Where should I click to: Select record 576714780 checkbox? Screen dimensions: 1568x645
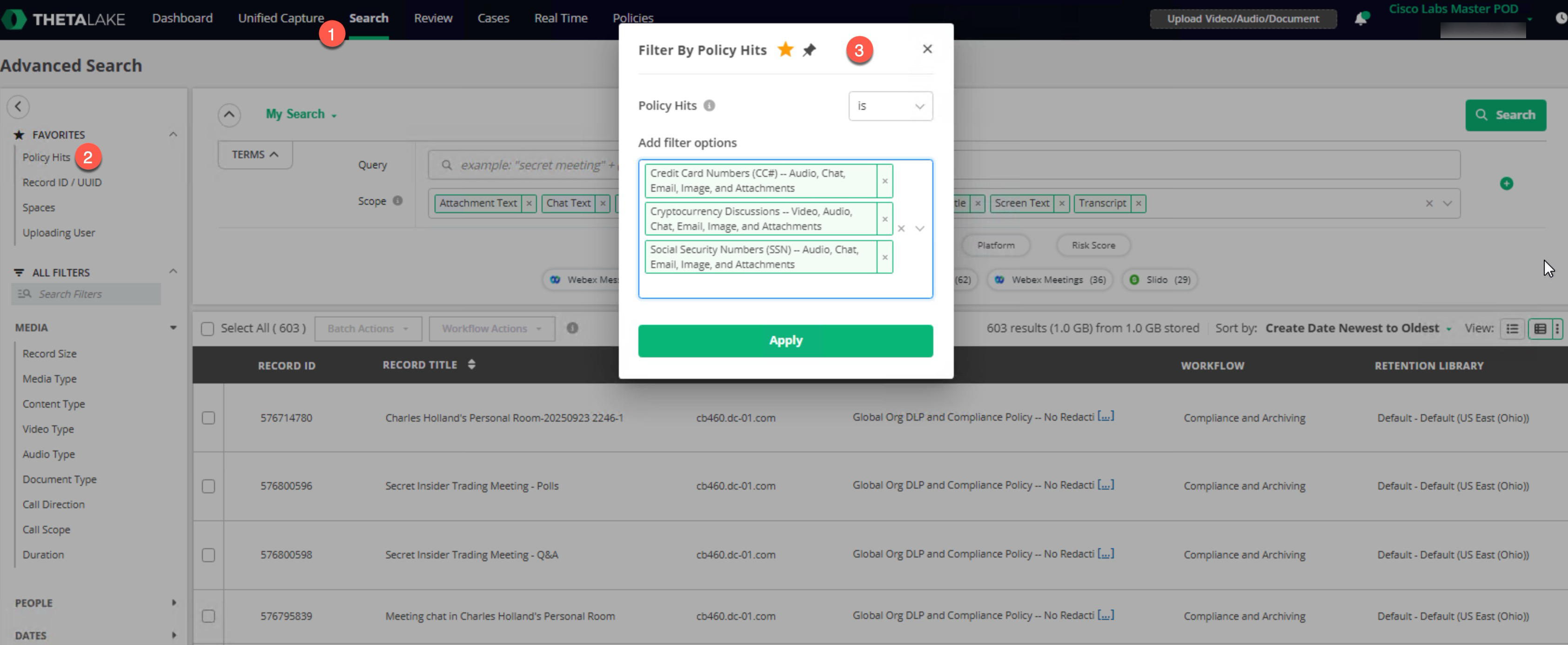(x=208, y=418)
